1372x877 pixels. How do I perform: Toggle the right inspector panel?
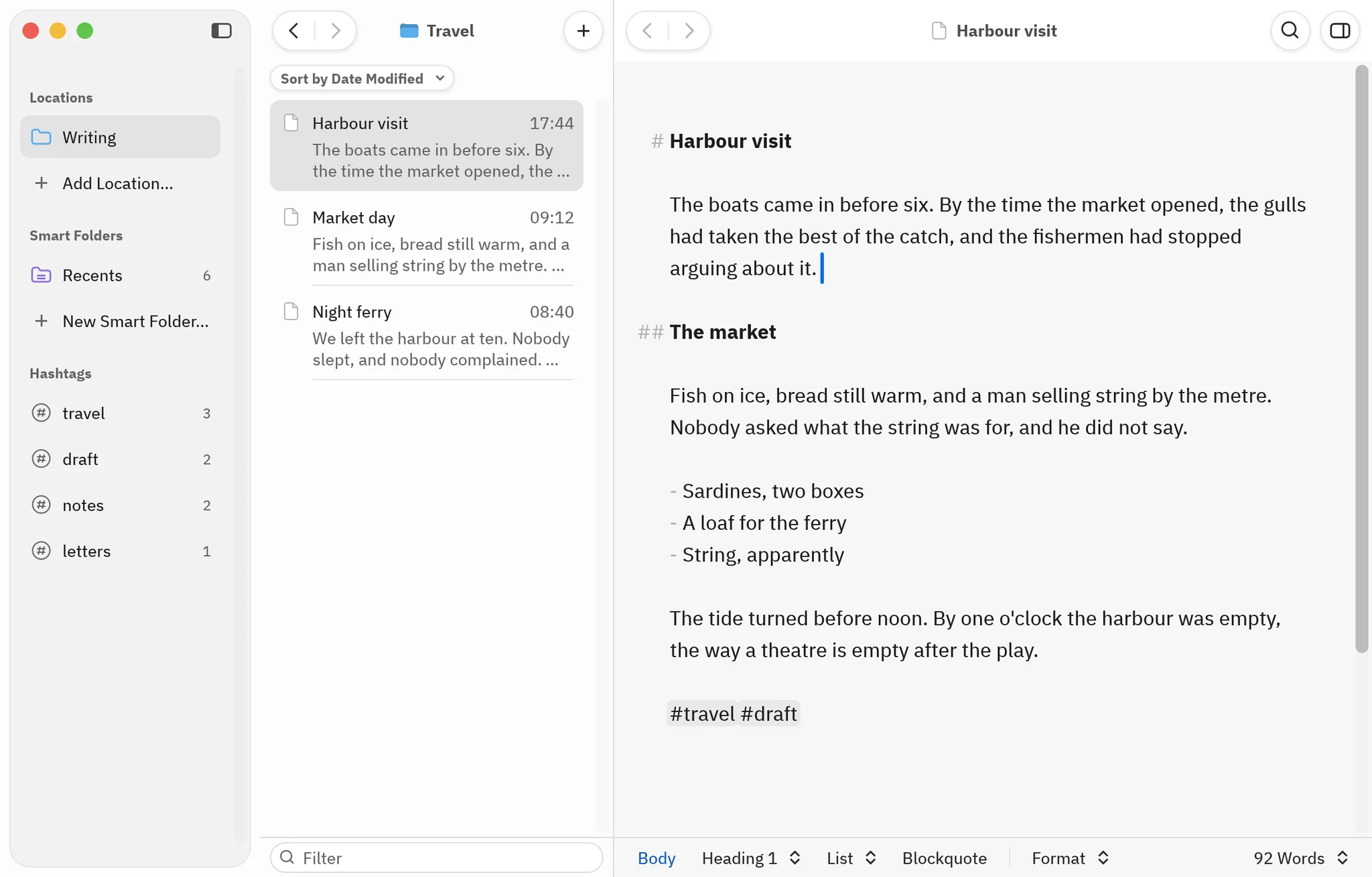tap(1340, 31)
